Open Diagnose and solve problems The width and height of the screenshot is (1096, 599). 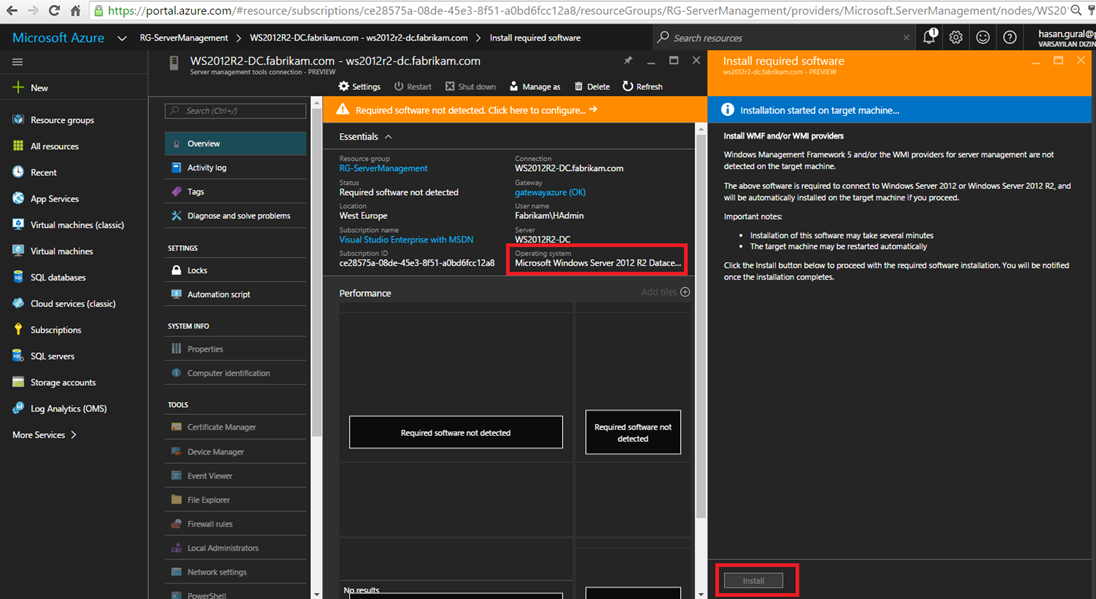click(236, 216)
